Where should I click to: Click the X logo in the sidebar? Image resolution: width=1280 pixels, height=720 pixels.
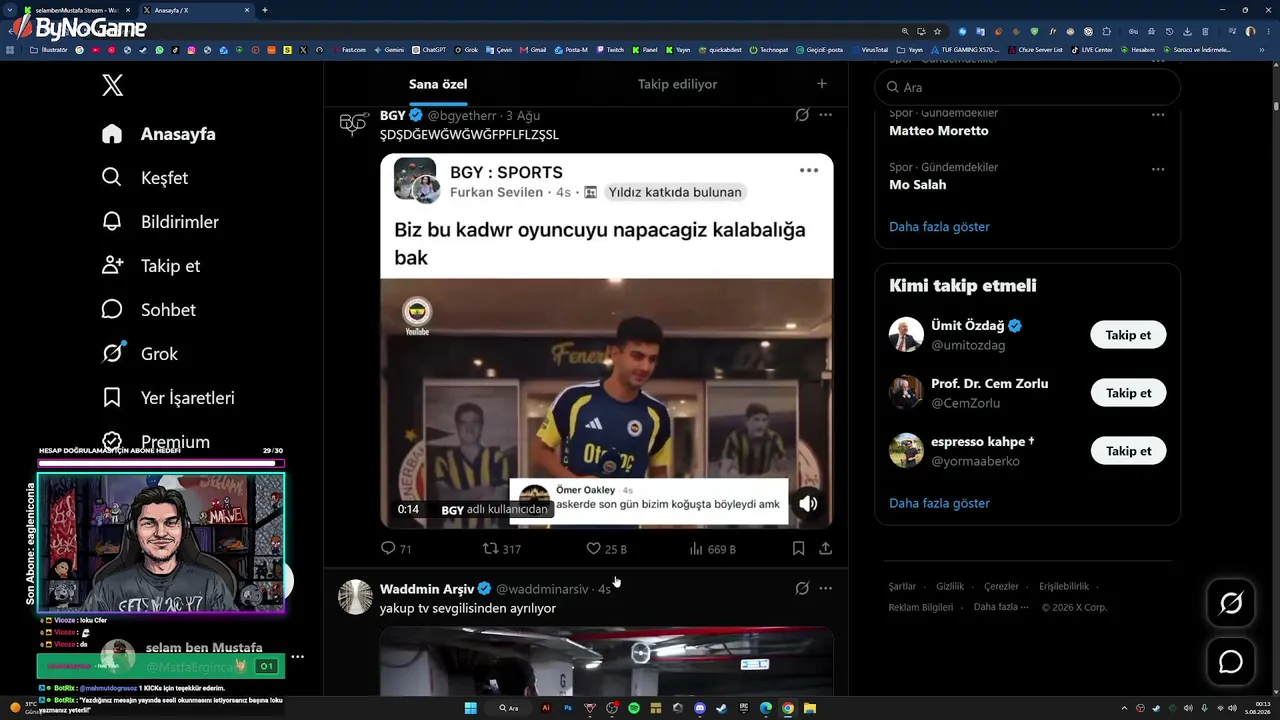click(113, 85)
